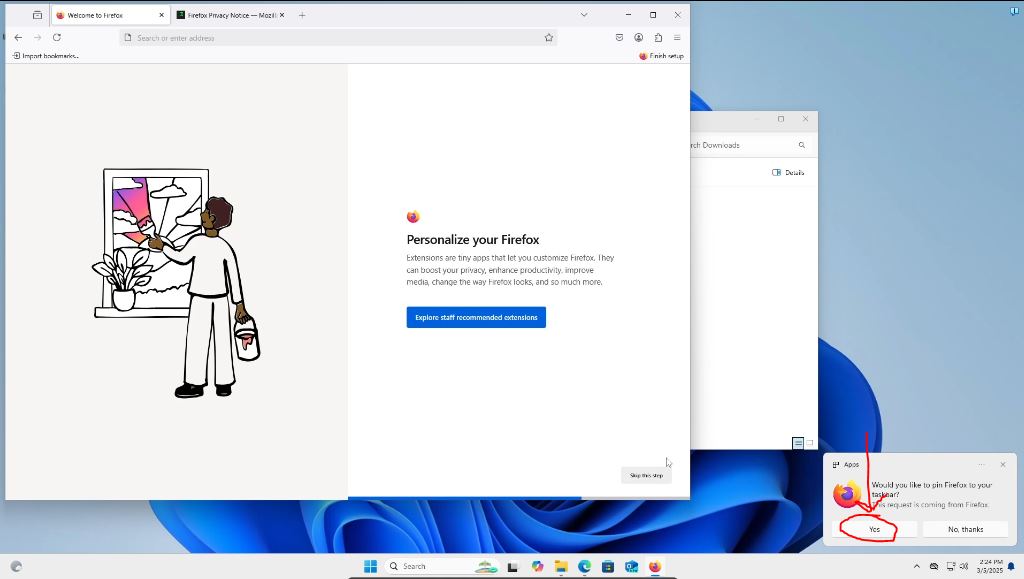Launch Microsoft Edge from the taskbar
Image resolution: width=1024 pixels, height=579 pixels.
tap(584, 567)
